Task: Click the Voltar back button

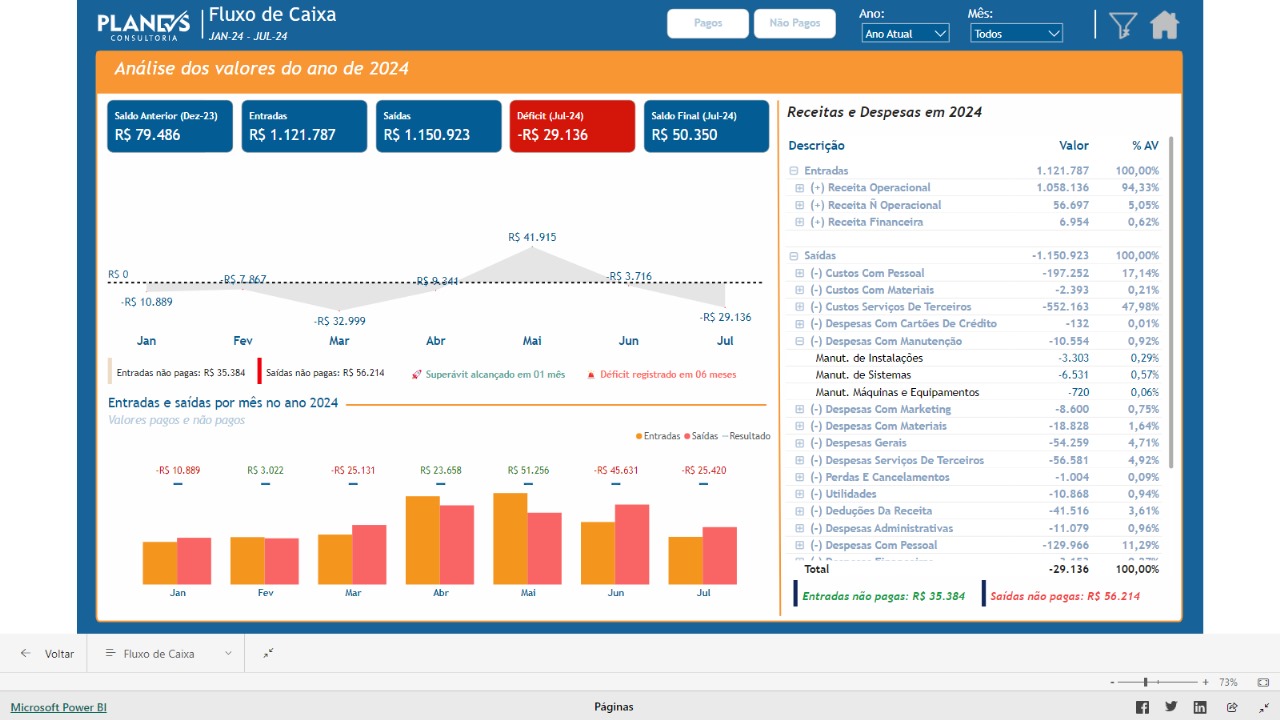Action: pos(48,653)
